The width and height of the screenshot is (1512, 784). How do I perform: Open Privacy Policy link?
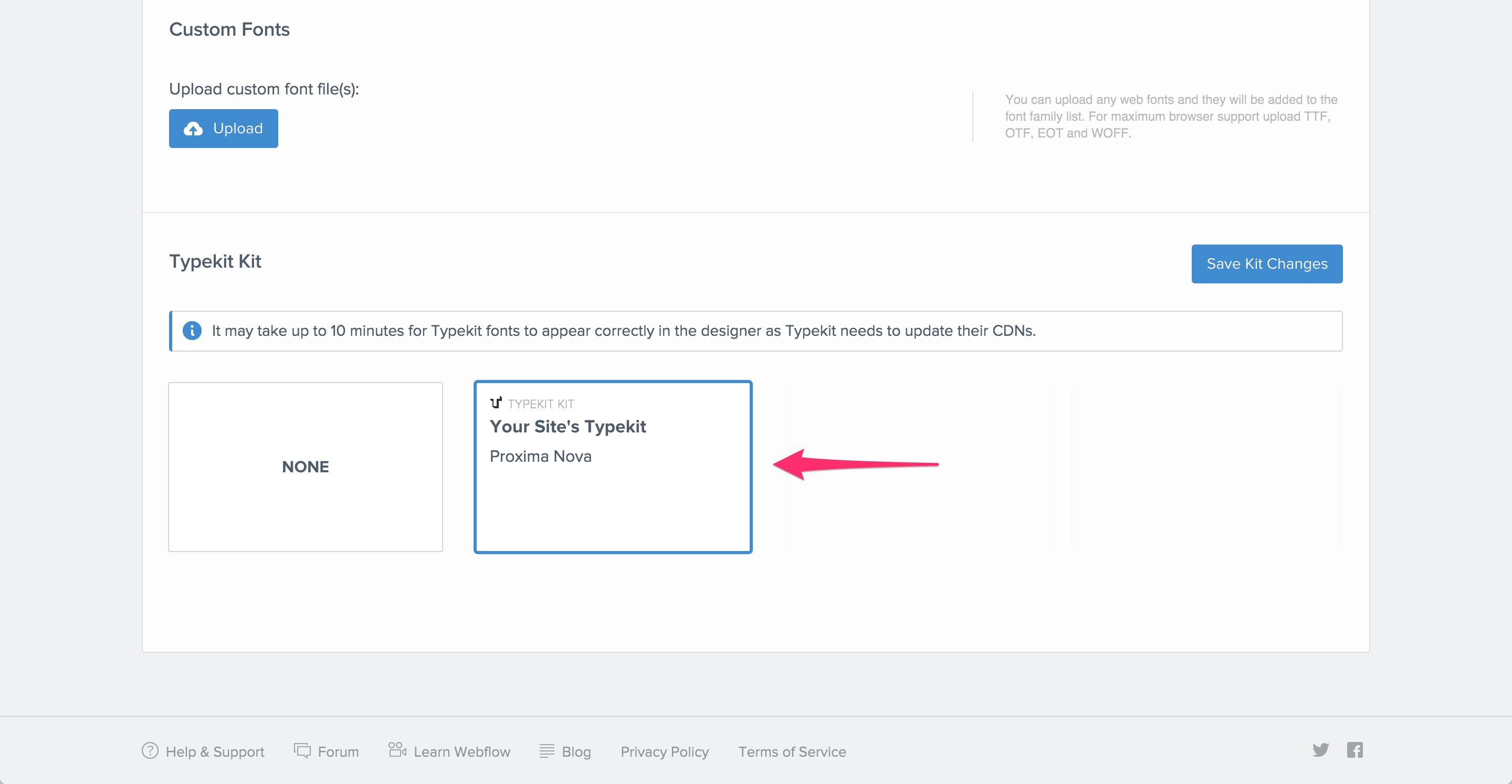pos(665,751)
